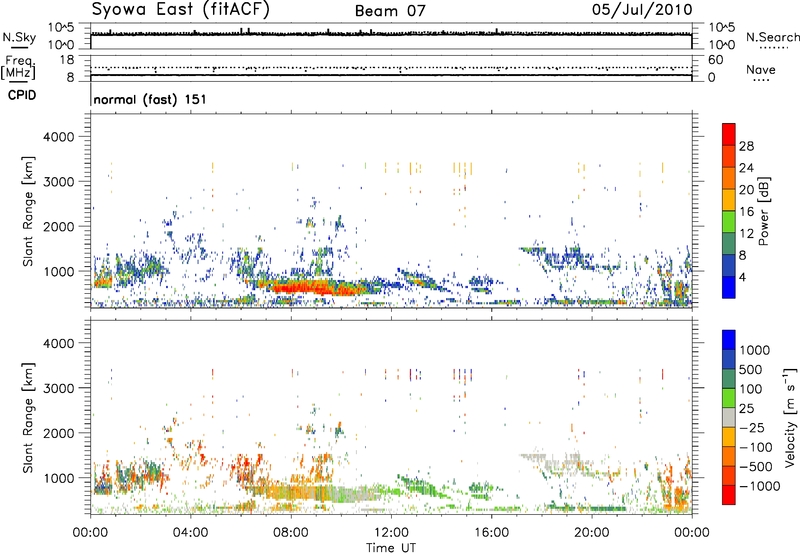Click the '1000' tick at the top of the velocity colorbar
This screenshot has width=800, height=554.
coord(754,350)
